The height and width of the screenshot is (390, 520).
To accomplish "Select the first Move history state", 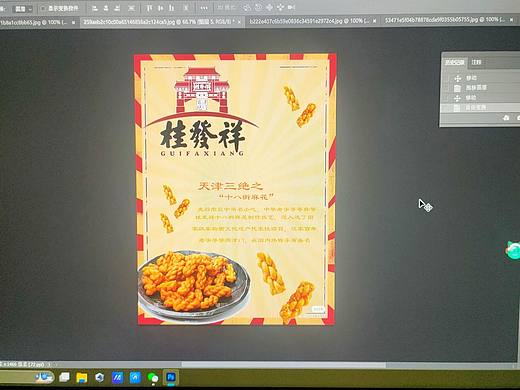I will pos(480,78).
